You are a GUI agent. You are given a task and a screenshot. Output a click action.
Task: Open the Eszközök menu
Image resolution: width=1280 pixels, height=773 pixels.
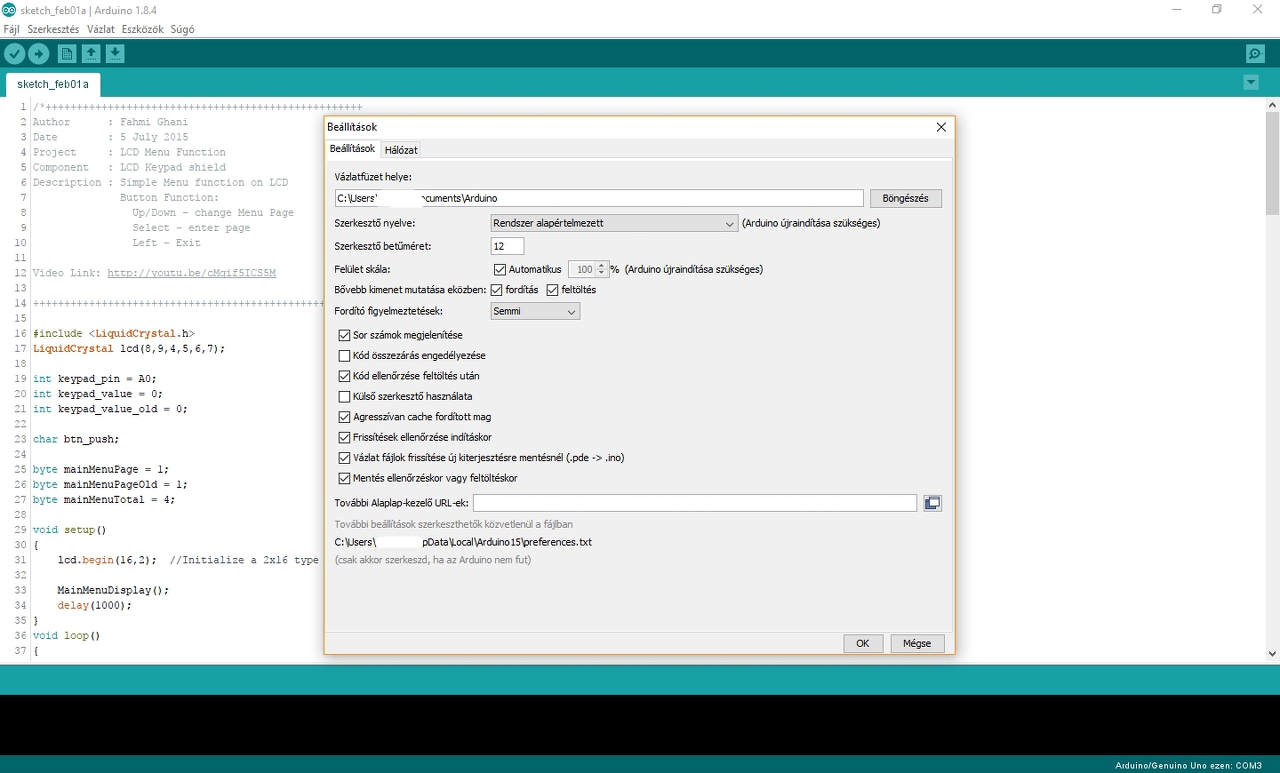tap(143, 29)
